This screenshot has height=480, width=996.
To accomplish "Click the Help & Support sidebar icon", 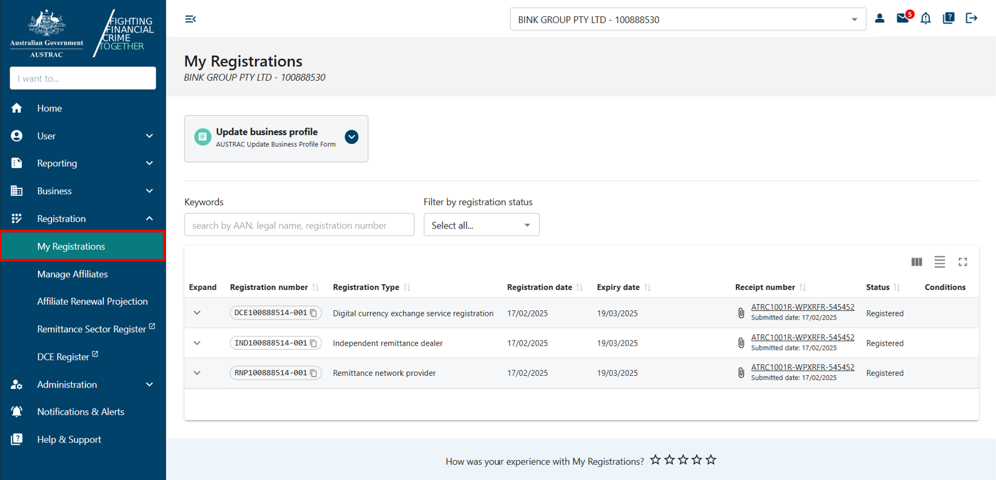I will (17, 439).
